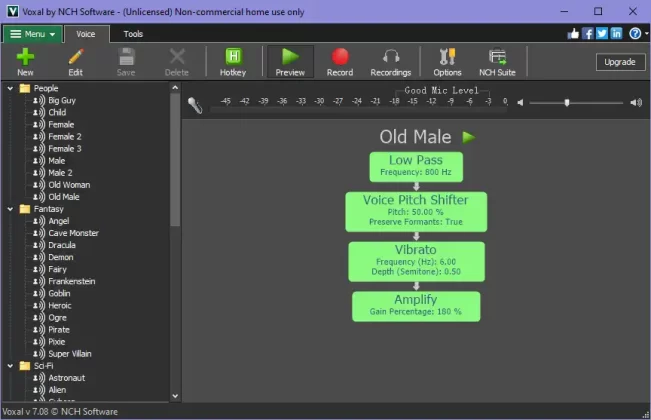651x420 pixels.
Task: Select the Big Guy voice
Action: point(62,100)
